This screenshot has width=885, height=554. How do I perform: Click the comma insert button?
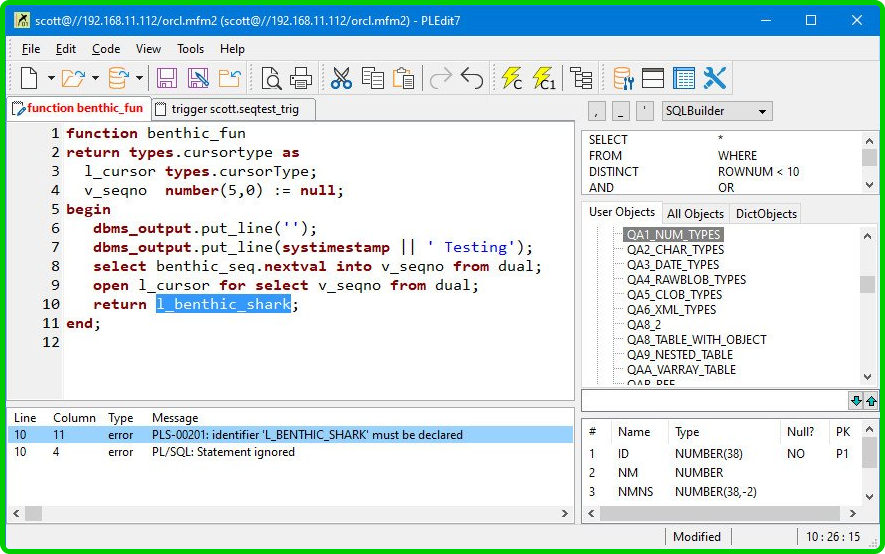point(597,111)
